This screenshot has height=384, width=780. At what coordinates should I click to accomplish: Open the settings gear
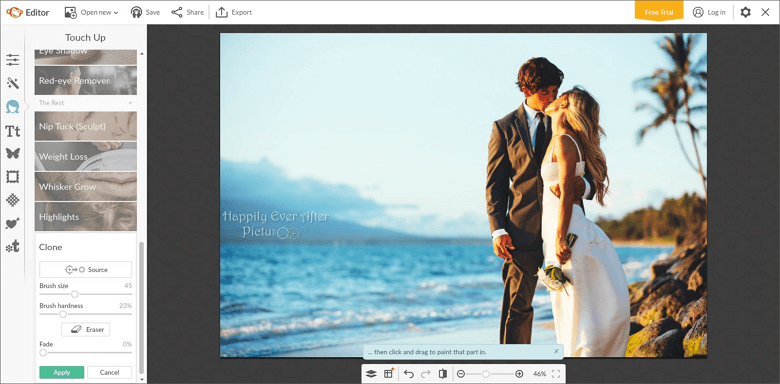(x=745, y=12)
